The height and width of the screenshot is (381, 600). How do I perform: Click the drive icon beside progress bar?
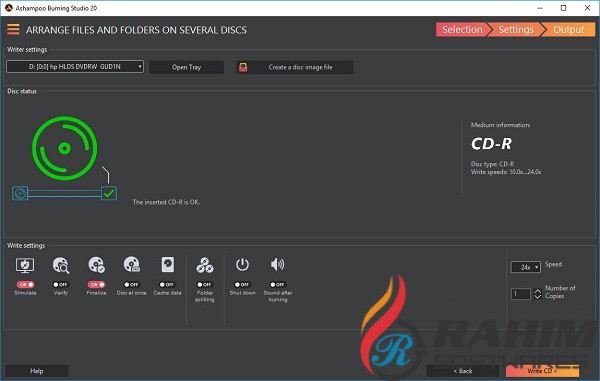tap(20, 193)
